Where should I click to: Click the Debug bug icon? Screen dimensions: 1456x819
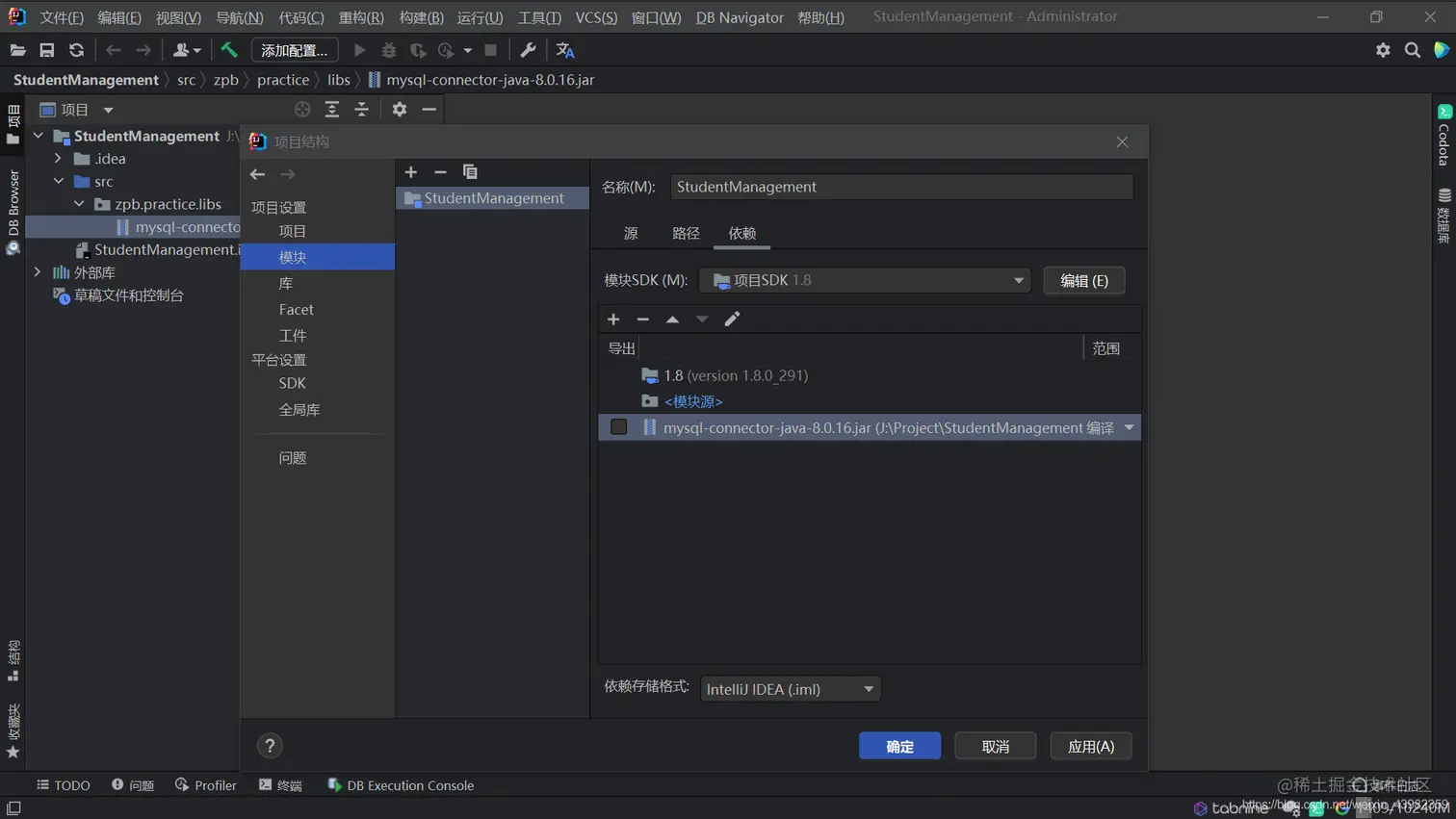click(389, 50)
